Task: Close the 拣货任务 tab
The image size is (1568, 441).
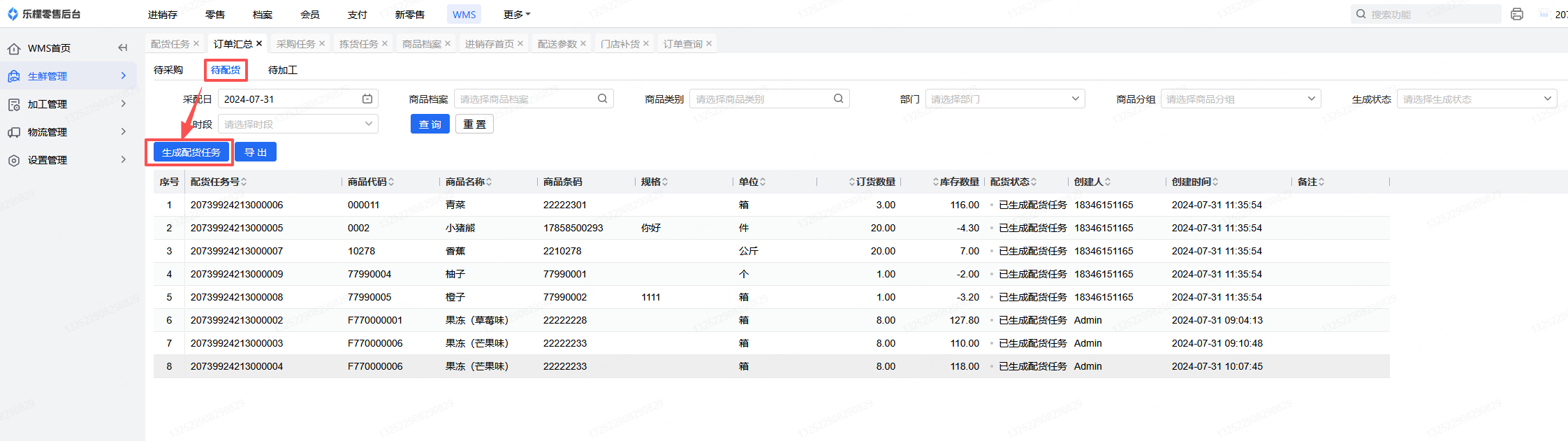Action: [x=385, y=43]
